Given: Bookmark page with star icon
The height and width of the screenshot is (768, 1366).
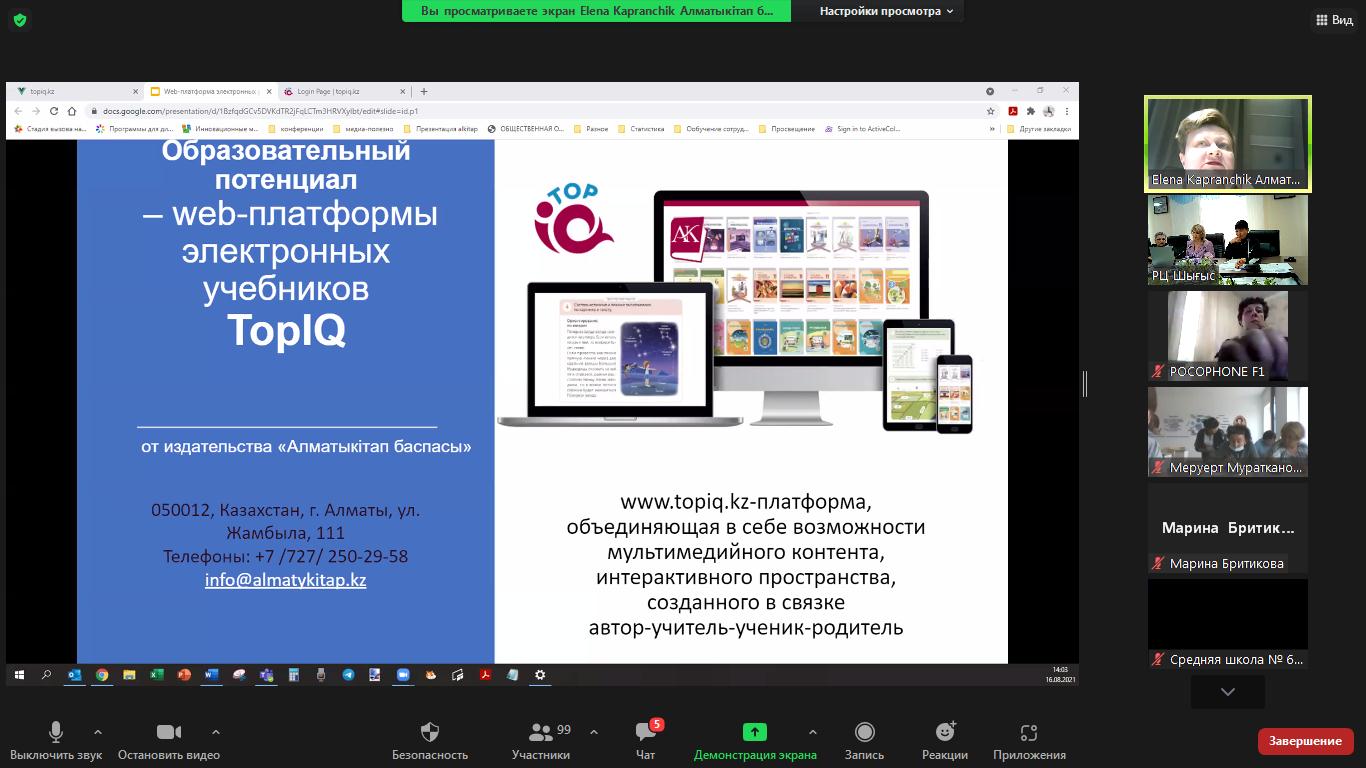Looking at the screenshot, I should [991, 111].
